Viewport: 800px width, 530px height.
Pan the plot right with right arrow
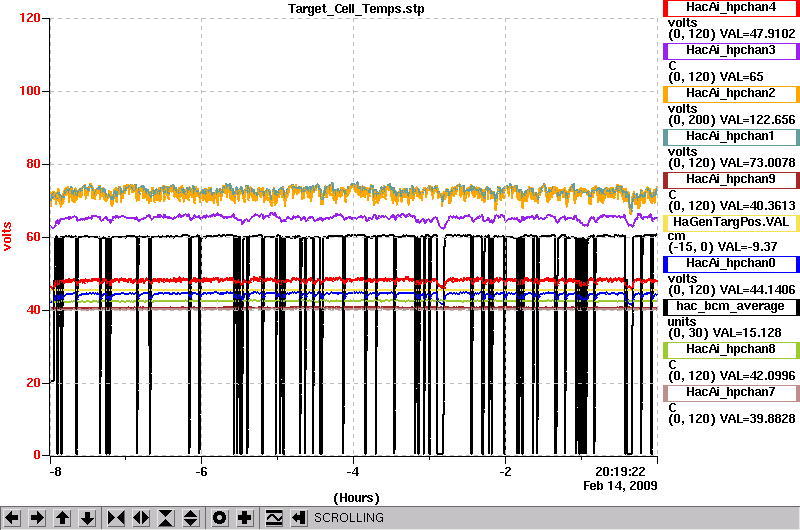(x=37, y=518)
